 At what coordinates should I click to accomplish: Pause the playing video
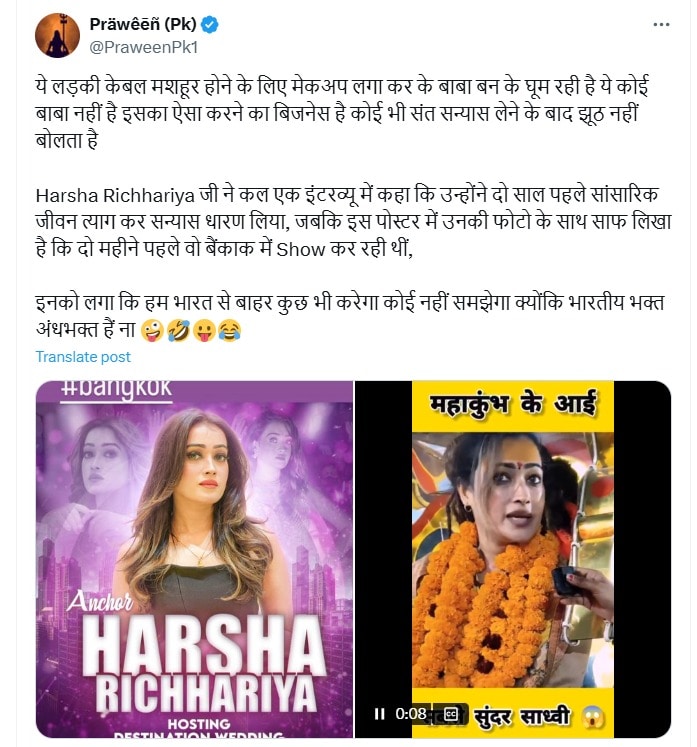coord(379,714)
